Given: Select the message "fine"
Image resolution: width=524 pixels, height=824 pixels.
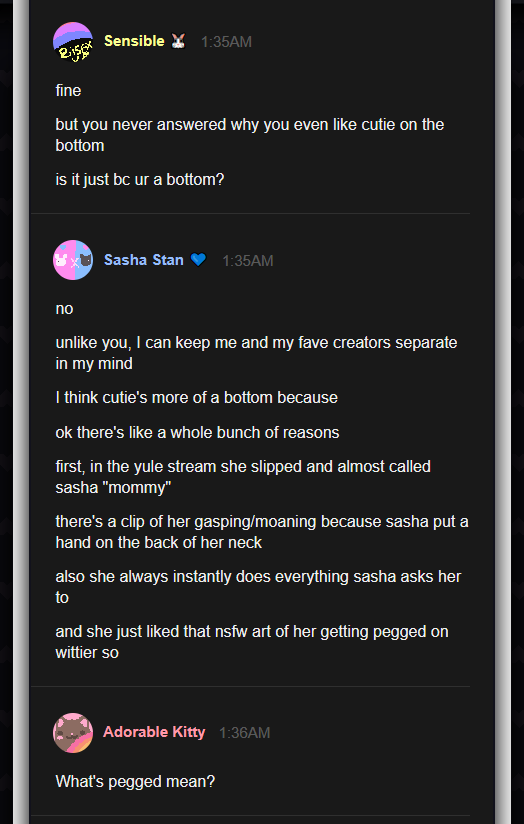Looking at the screenshot, I should tap(68, 90).
